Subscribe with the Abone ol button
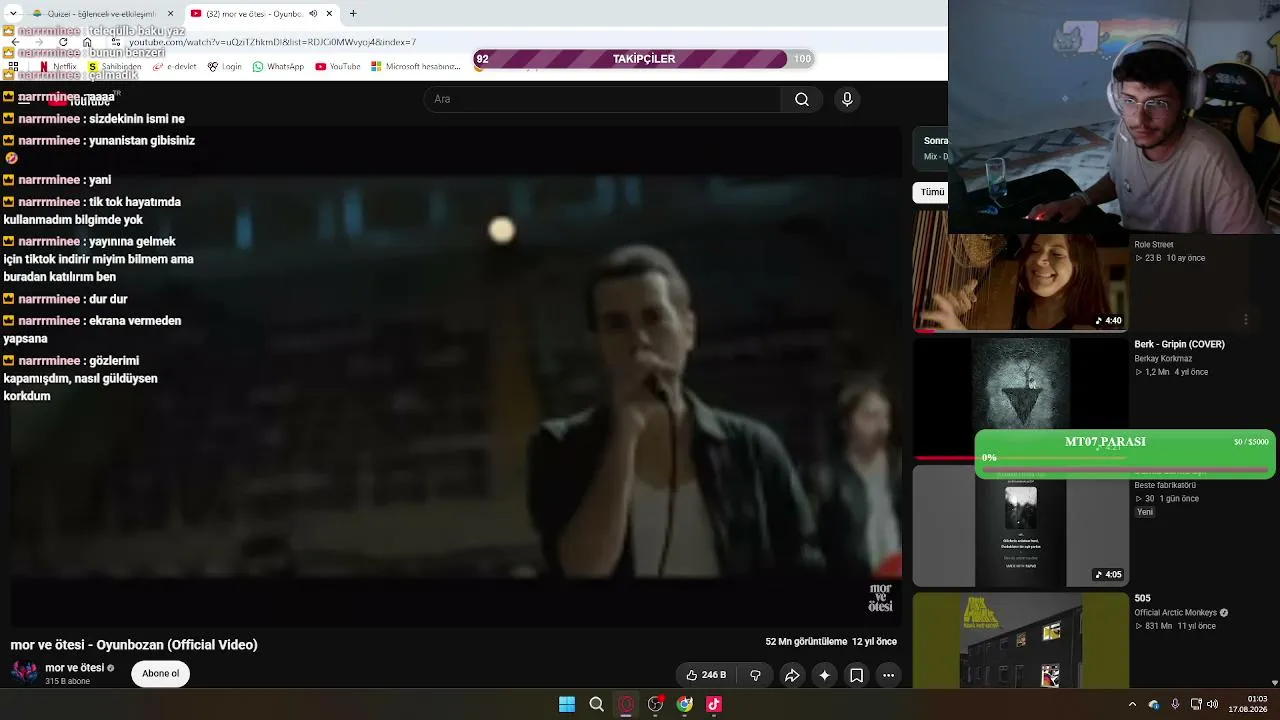 point(160,674)
